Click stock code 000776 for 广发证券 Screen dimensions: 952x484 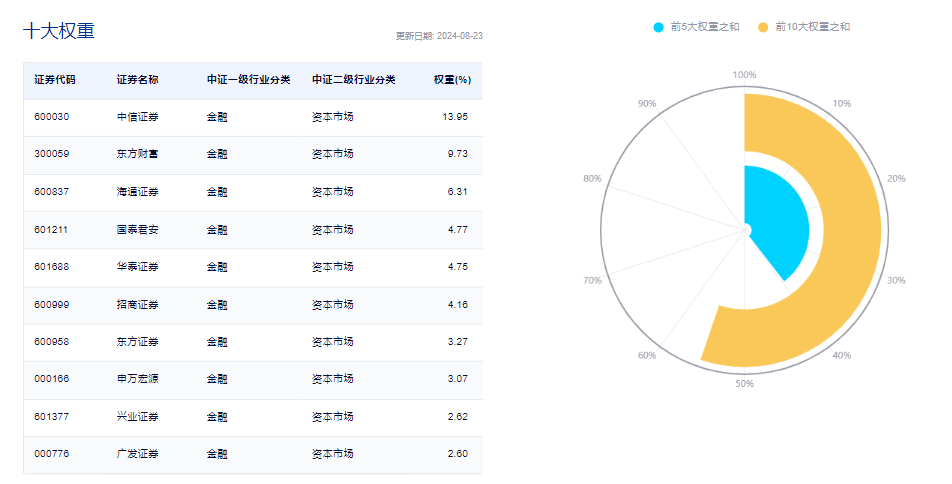point(51,454)
